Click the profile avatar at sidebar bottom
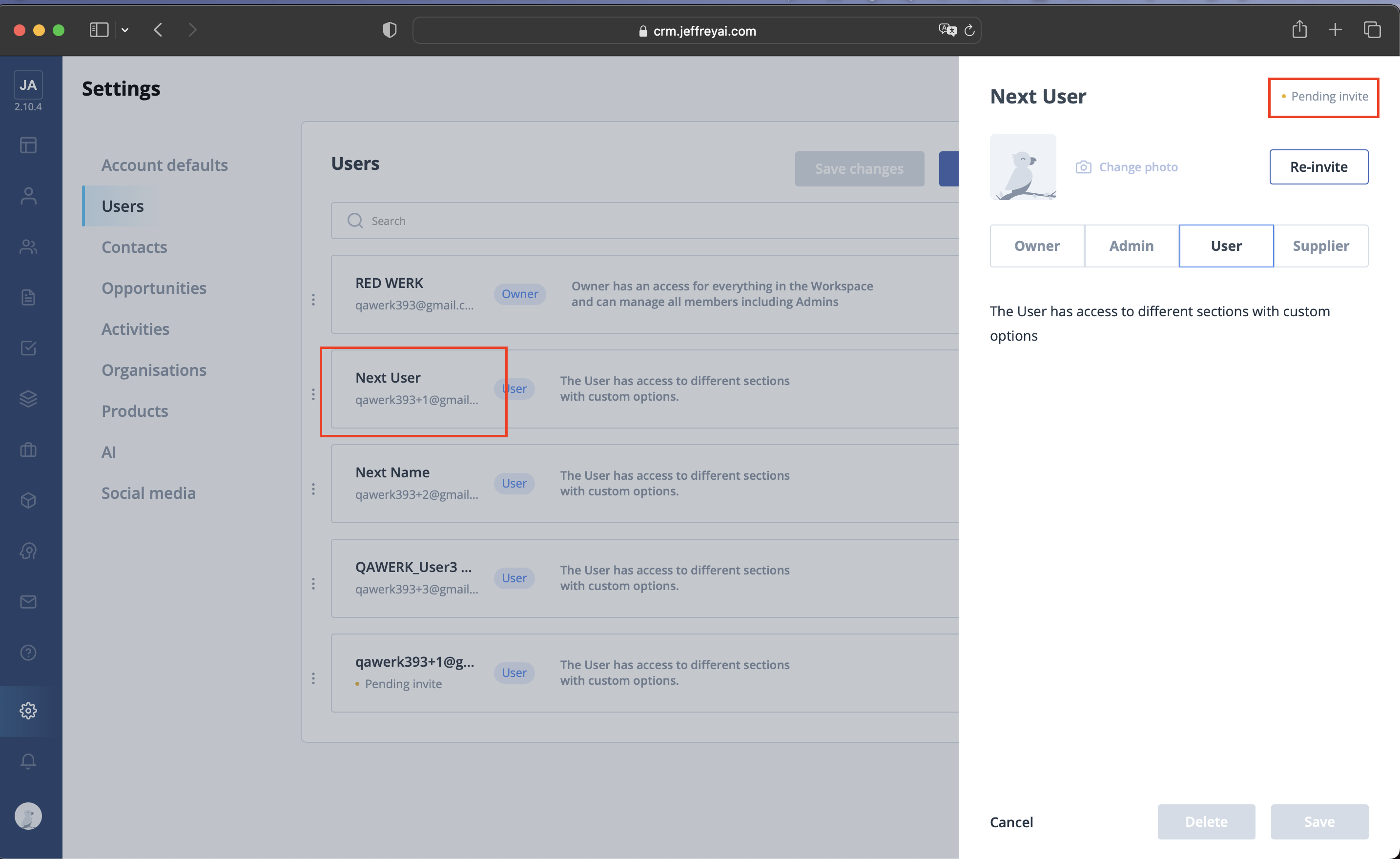1400x859 pixels. 28,816
